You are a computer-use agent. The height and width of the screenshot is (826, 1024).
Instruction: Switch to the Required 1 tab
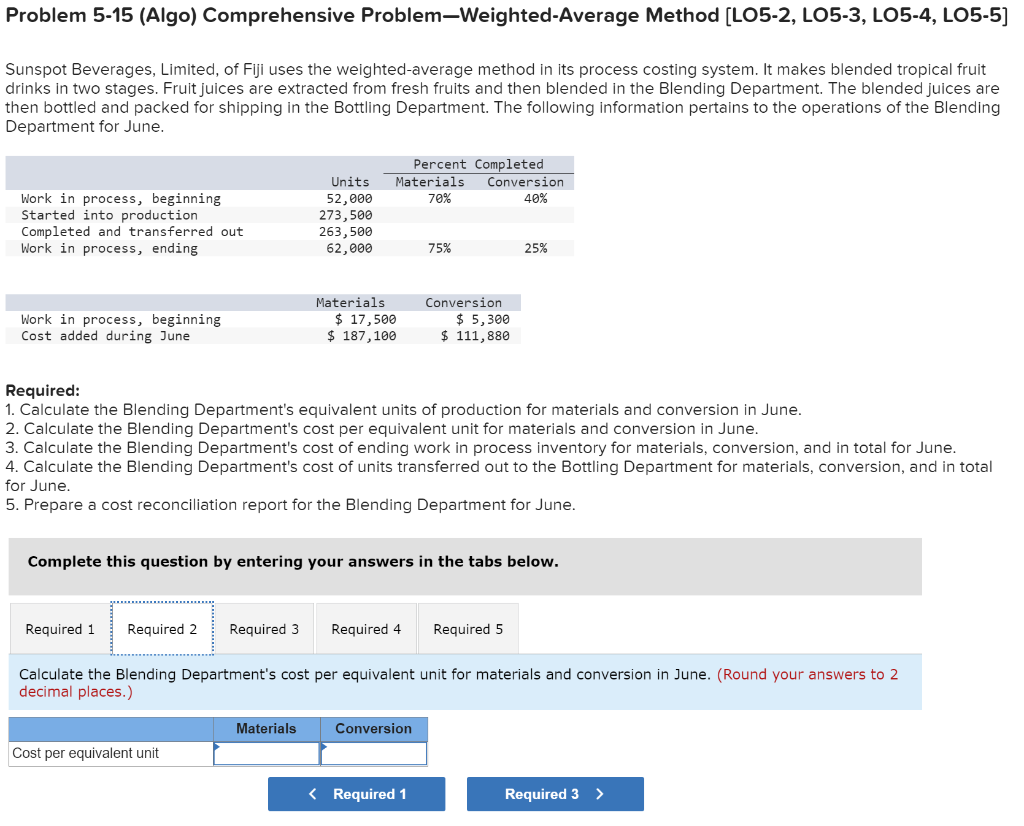tap(59, 628)
